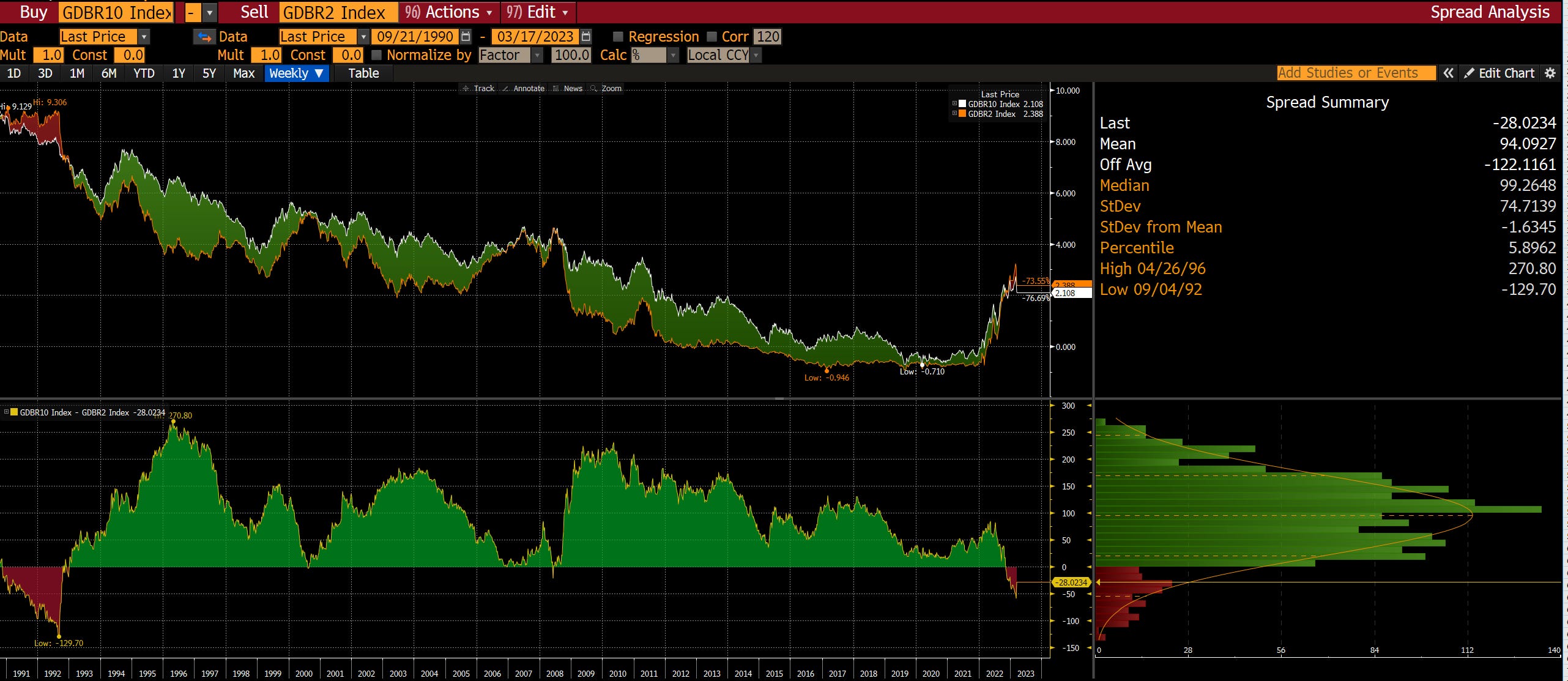Open the Normalize Factor dropdown

coord(537,55)
